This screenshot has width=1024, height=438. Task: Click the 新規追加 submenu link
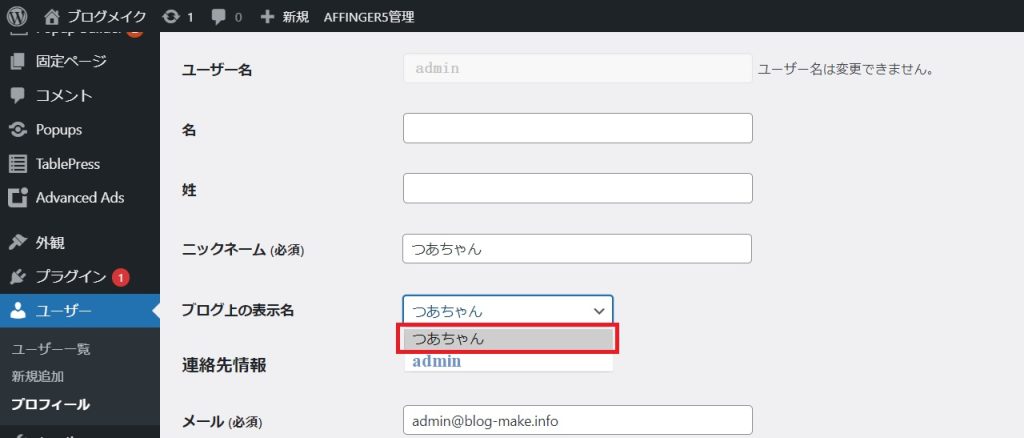tap(37, 377)
